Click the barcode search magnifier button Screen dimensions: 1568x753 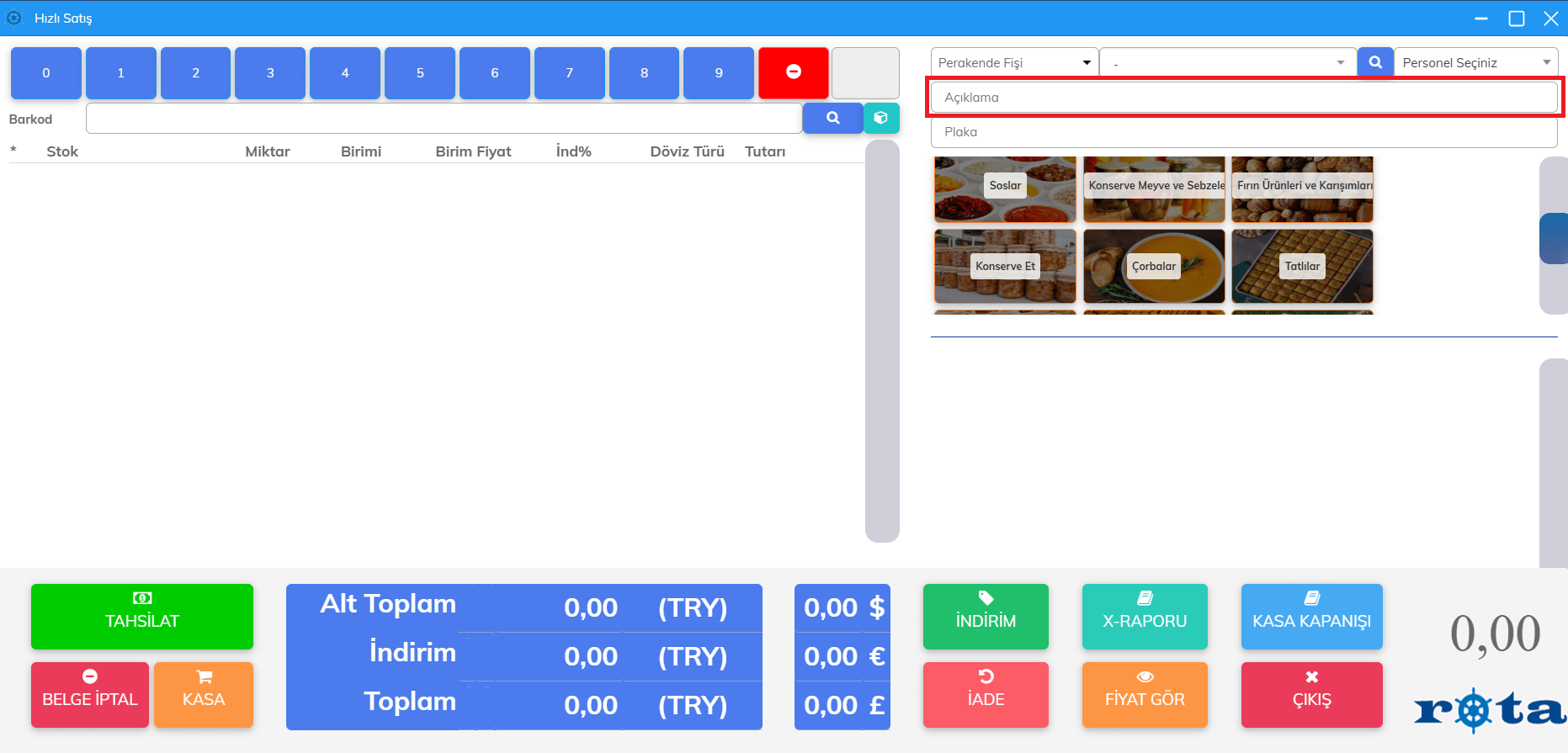click(x=832, y=119)
